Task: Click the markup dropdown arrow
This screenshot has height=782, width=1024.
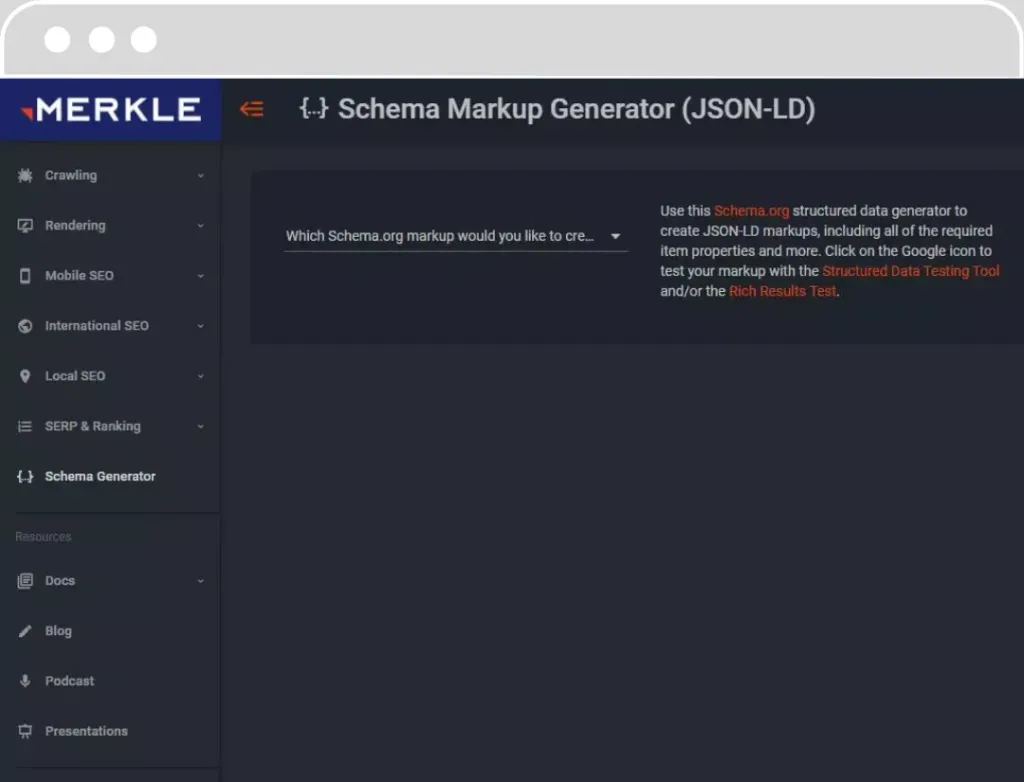Action: click(x=615, y=236)
